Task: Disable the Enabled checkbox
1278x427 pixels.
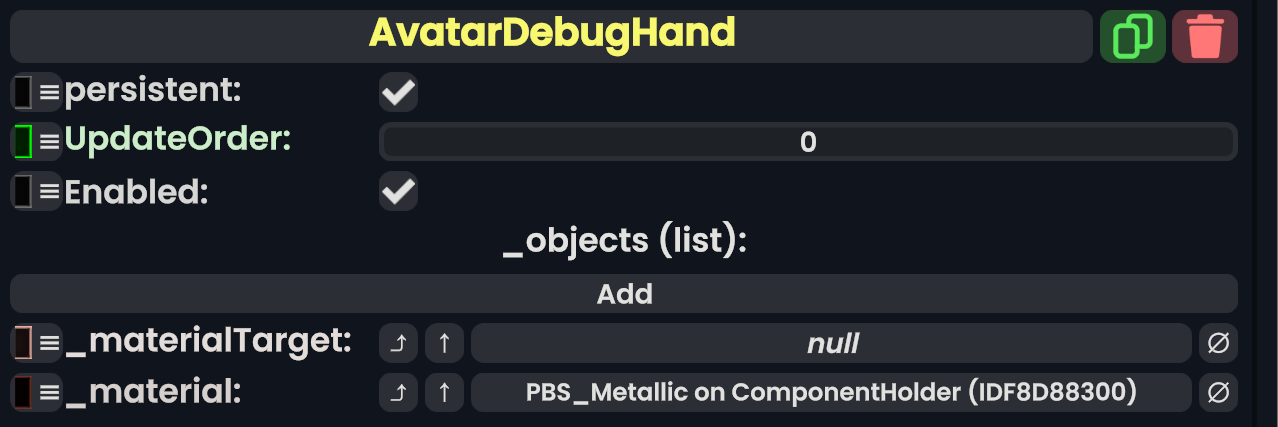Action: [x=398, y=191]
